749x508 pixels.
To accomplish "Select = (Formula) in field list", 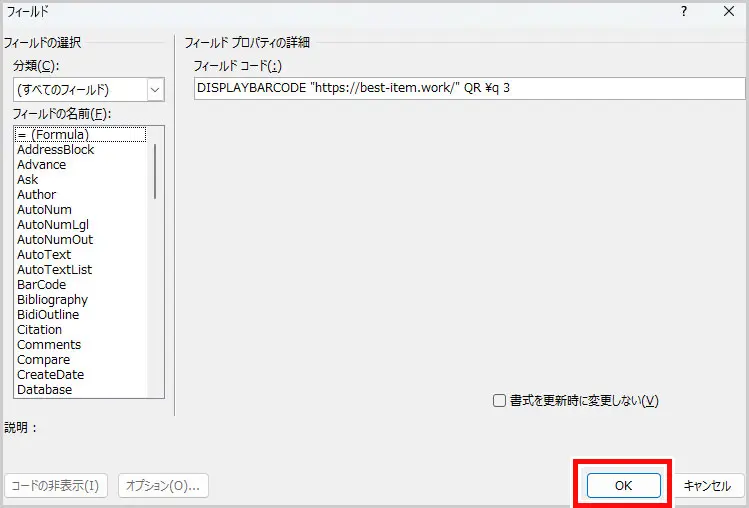I will coord(80,134).
